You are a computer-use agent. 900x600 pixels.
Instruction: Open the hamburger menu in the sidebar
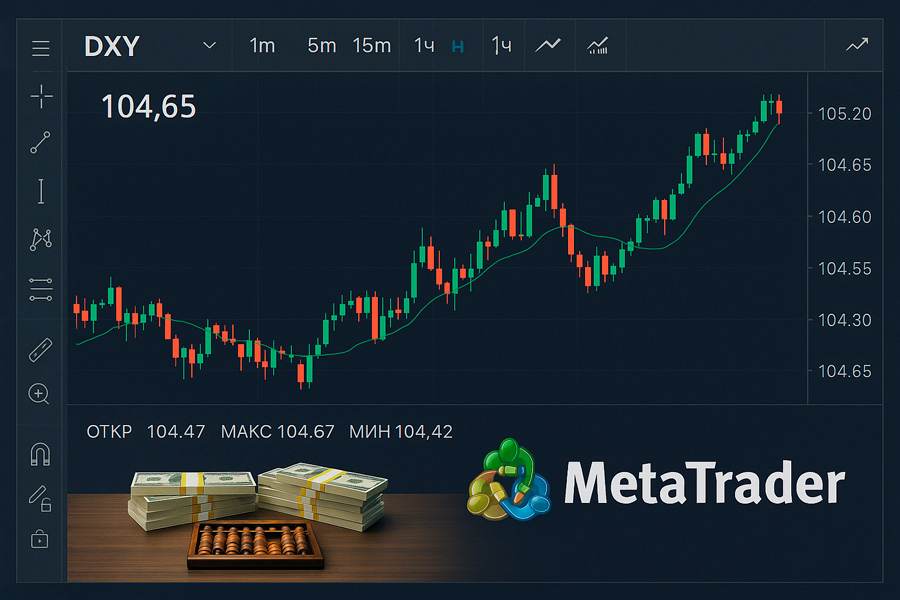coord(40,48)
